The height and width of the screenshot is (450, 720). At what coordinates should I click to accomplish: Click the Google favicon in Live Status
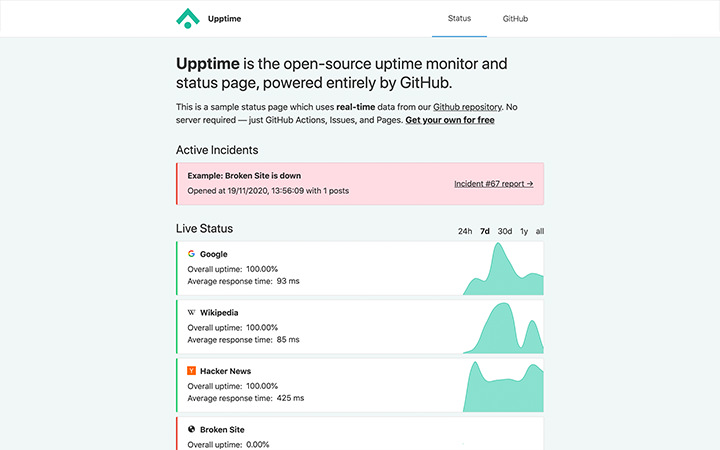tap(191, 254)
